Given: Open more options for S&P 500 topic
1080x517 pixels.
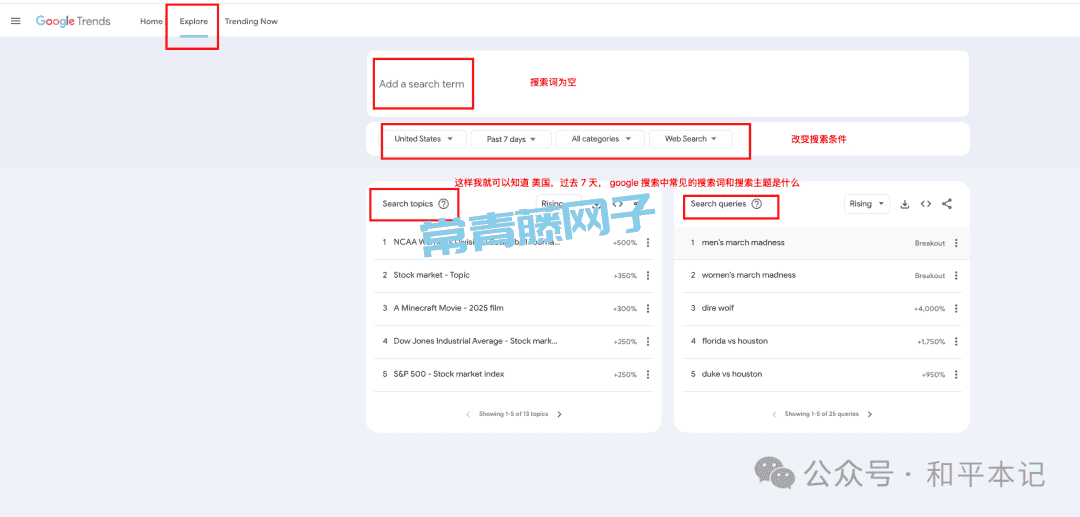Looking at the screenshot, I should [648, 374].
